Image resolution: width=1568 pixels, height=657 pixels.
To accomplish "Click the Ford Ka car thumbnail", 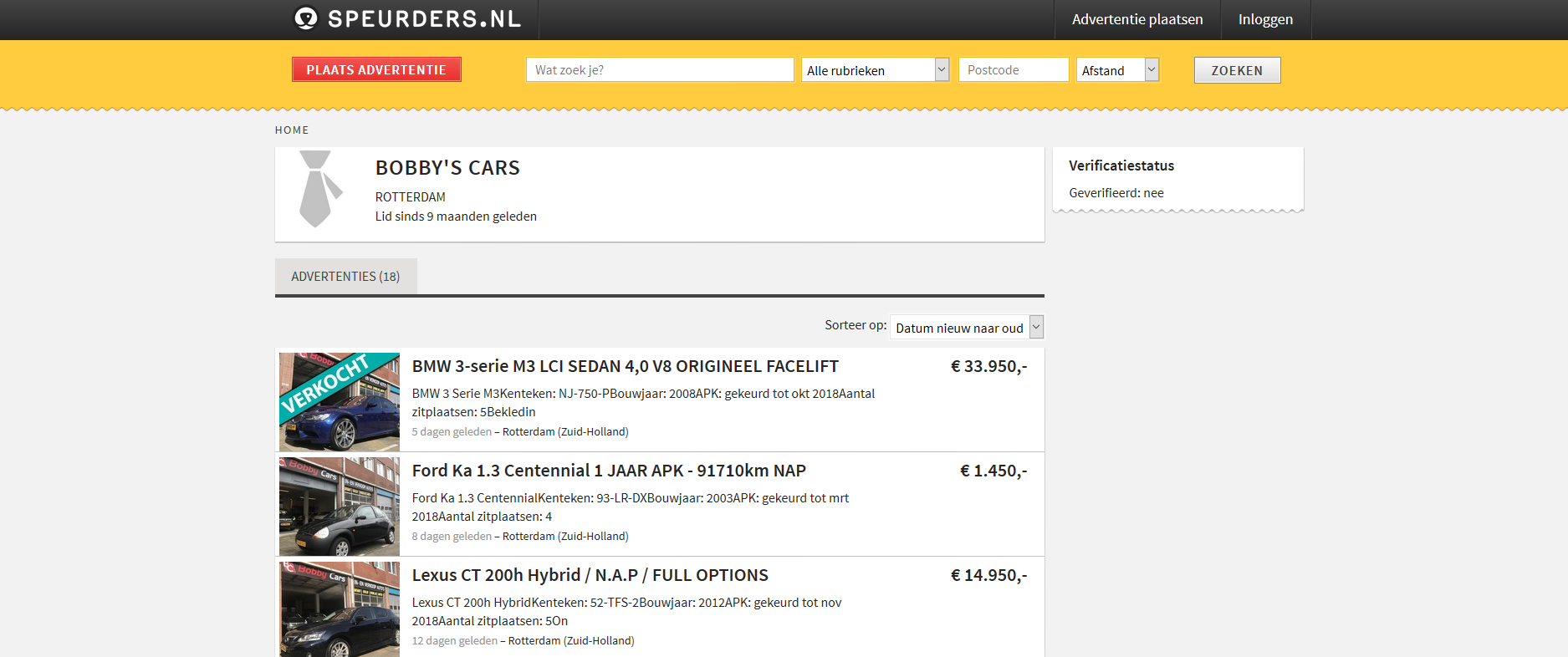I will (339, 506).
